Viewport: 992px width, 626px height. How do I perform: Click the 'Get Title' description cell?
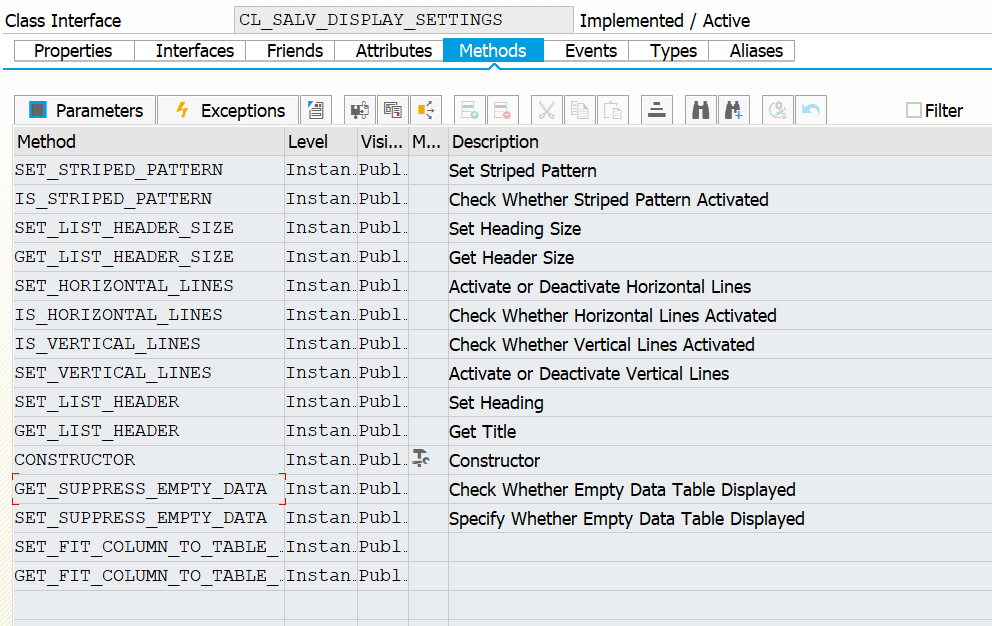click(720, 432)
